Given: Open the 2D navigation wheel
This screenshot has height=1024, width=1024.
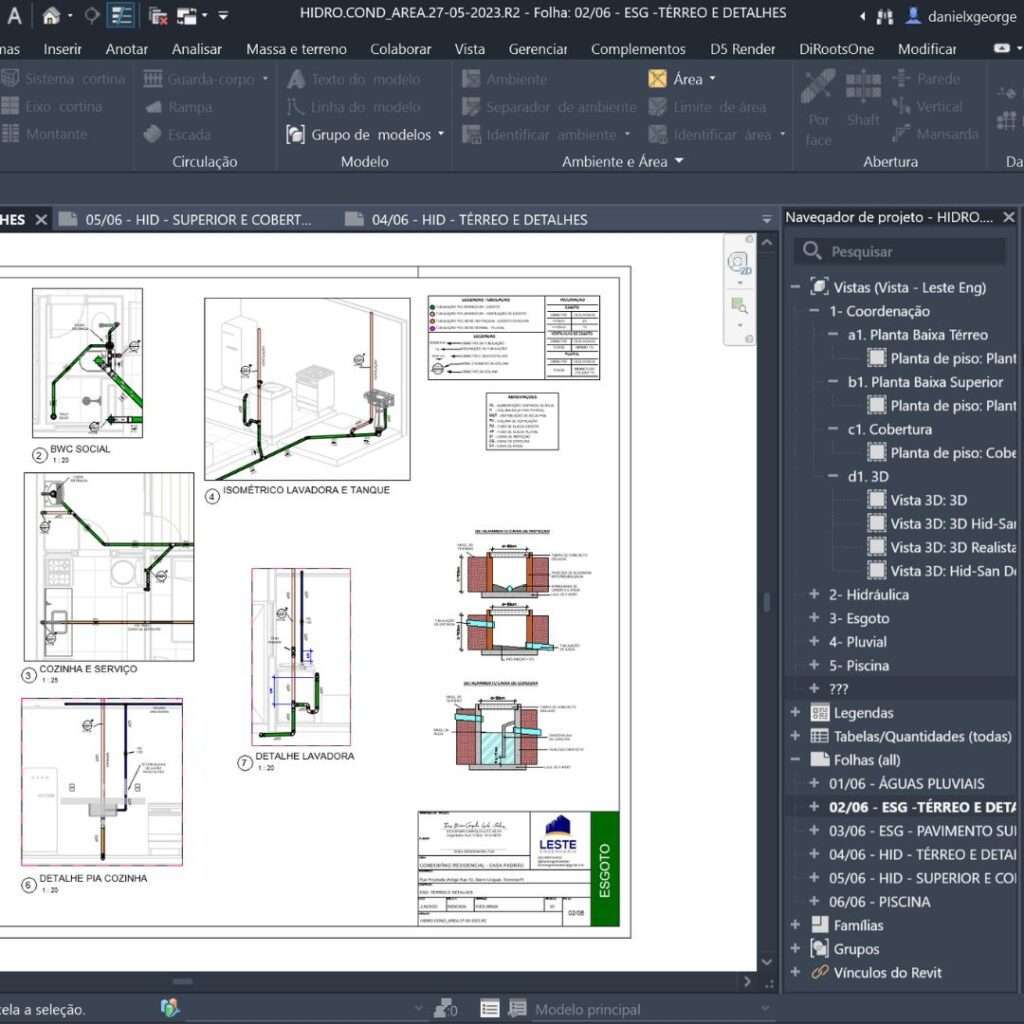Looking at the screenshot, I should 739,262.
